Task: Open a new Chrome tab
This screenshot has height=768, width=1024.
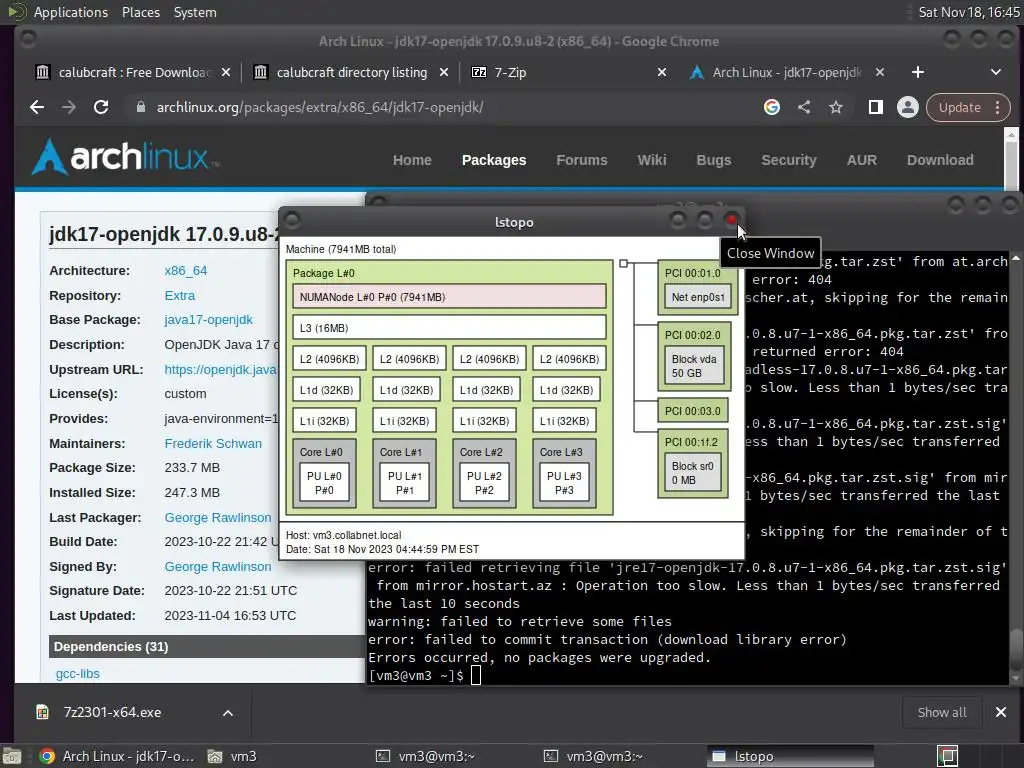Action: (x=918, y=72)
